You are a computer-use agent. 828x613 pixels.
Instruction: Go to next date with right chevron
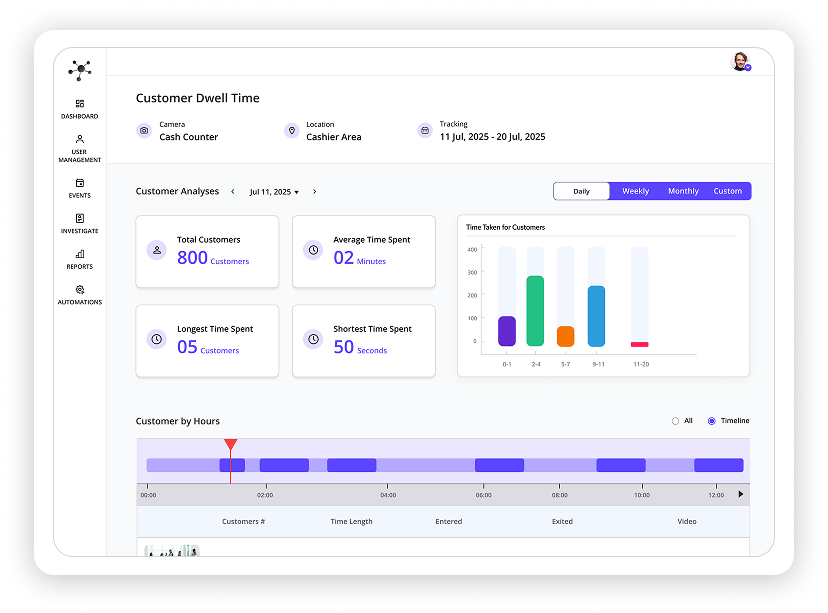coord(315,192)
